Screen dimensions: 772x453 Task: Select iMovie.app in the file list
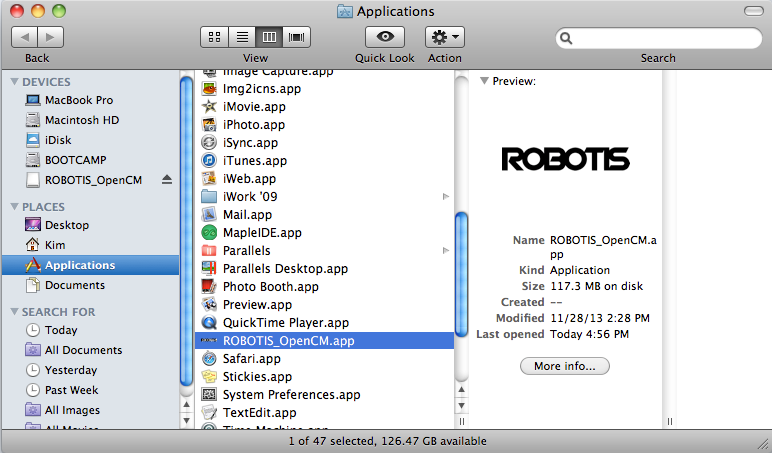[x=254, y=107]
